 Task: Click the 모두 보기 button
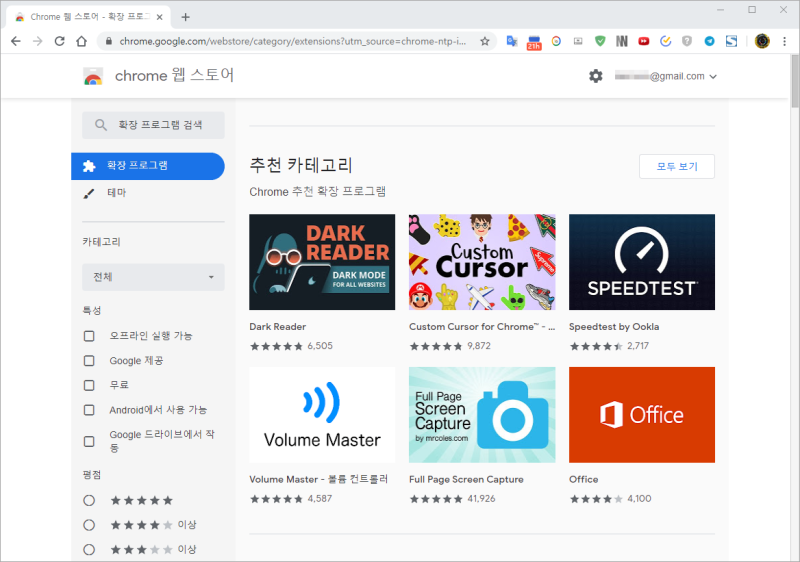click(x=677, y=167)
